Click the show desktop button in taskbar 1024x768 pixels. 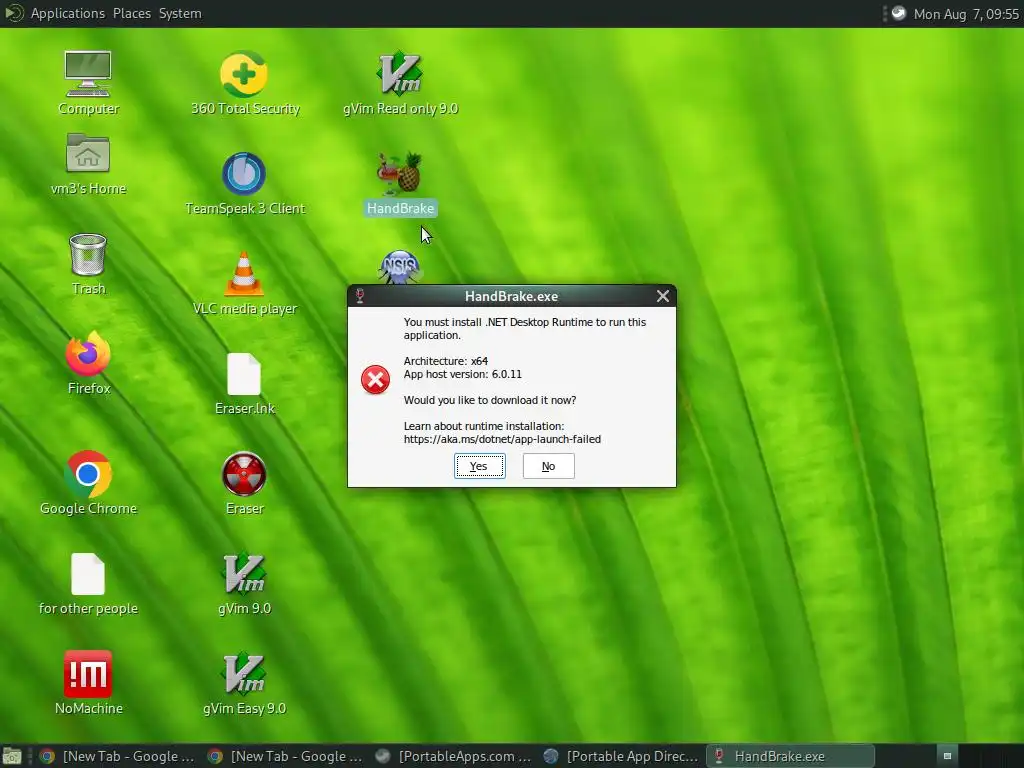pos(11,756)
